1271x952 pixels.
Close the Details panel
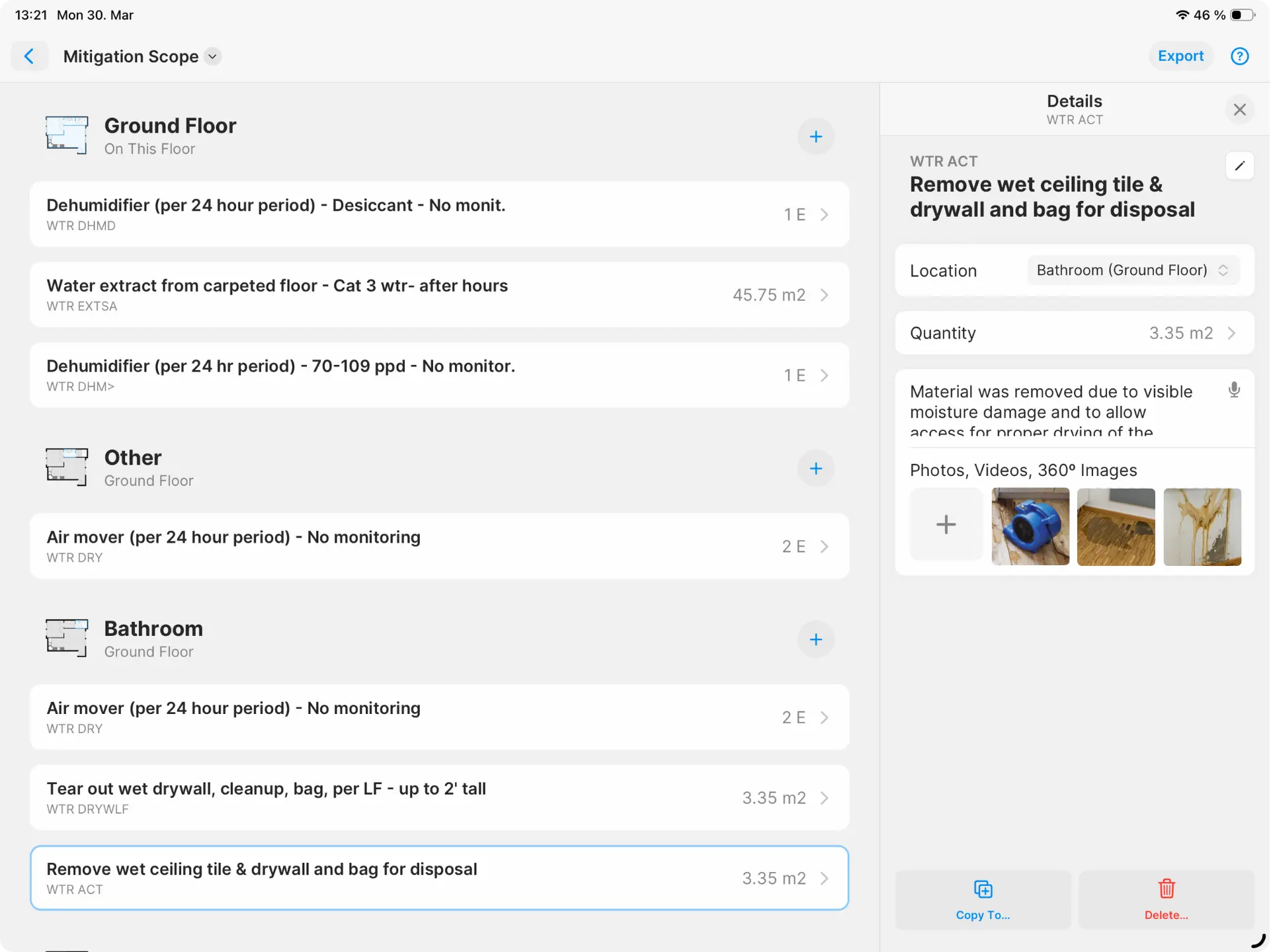[1239, 110]
